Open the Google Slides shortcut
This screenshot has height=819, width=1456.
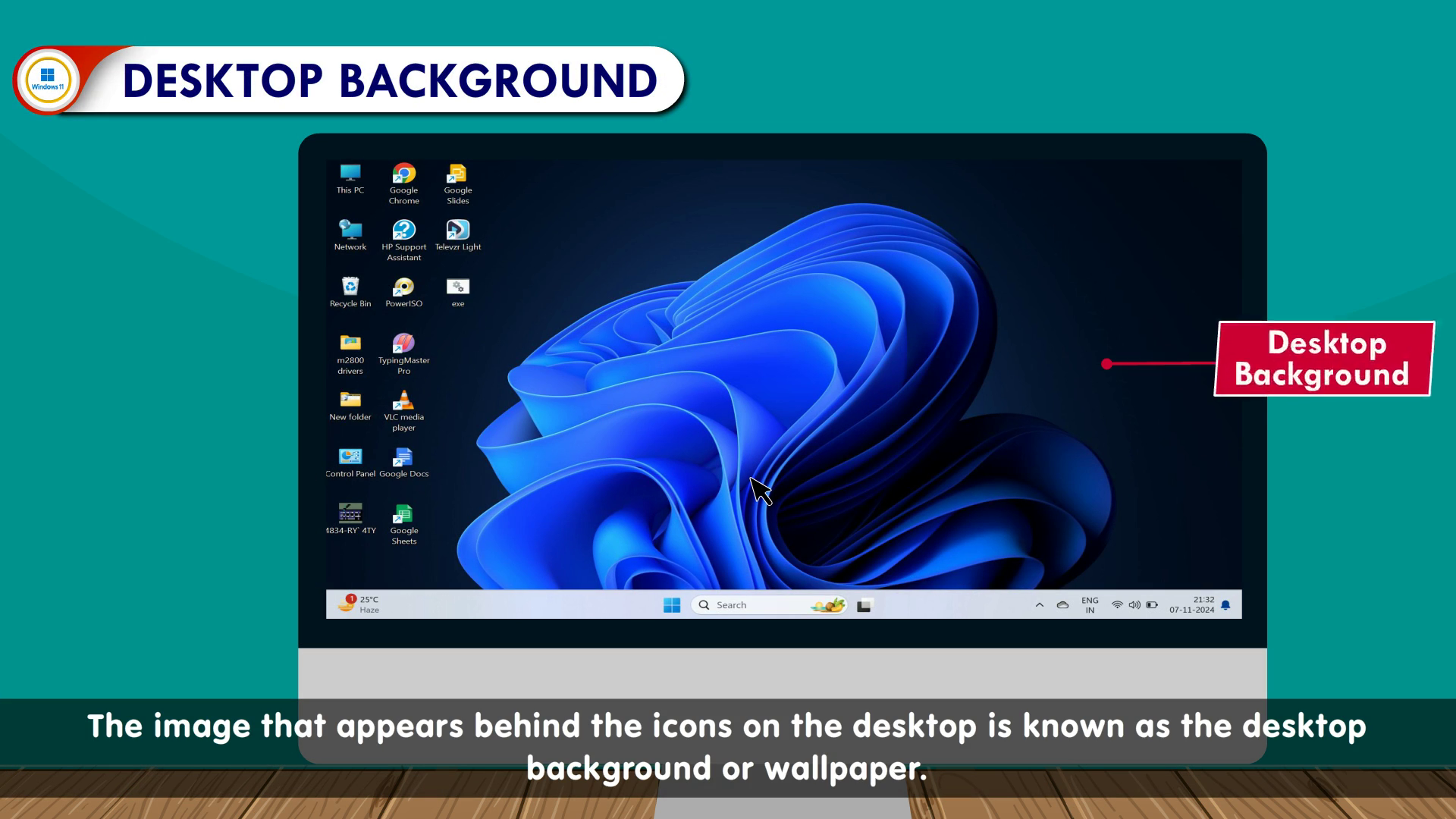coord(457,174)
